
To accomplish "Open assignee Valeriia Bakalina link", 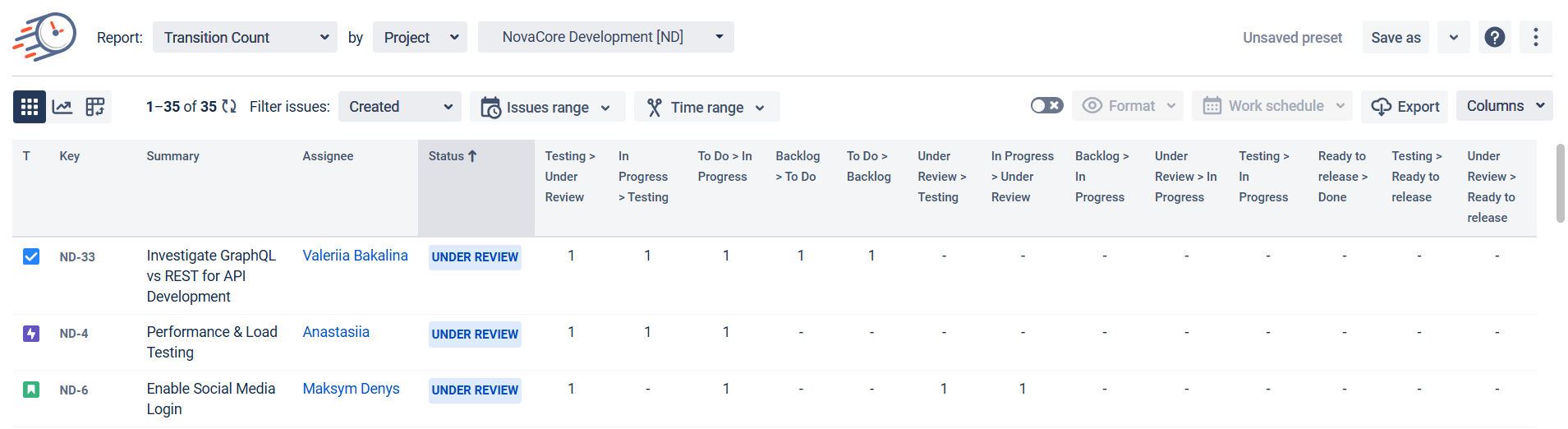I will click(355, 256).
